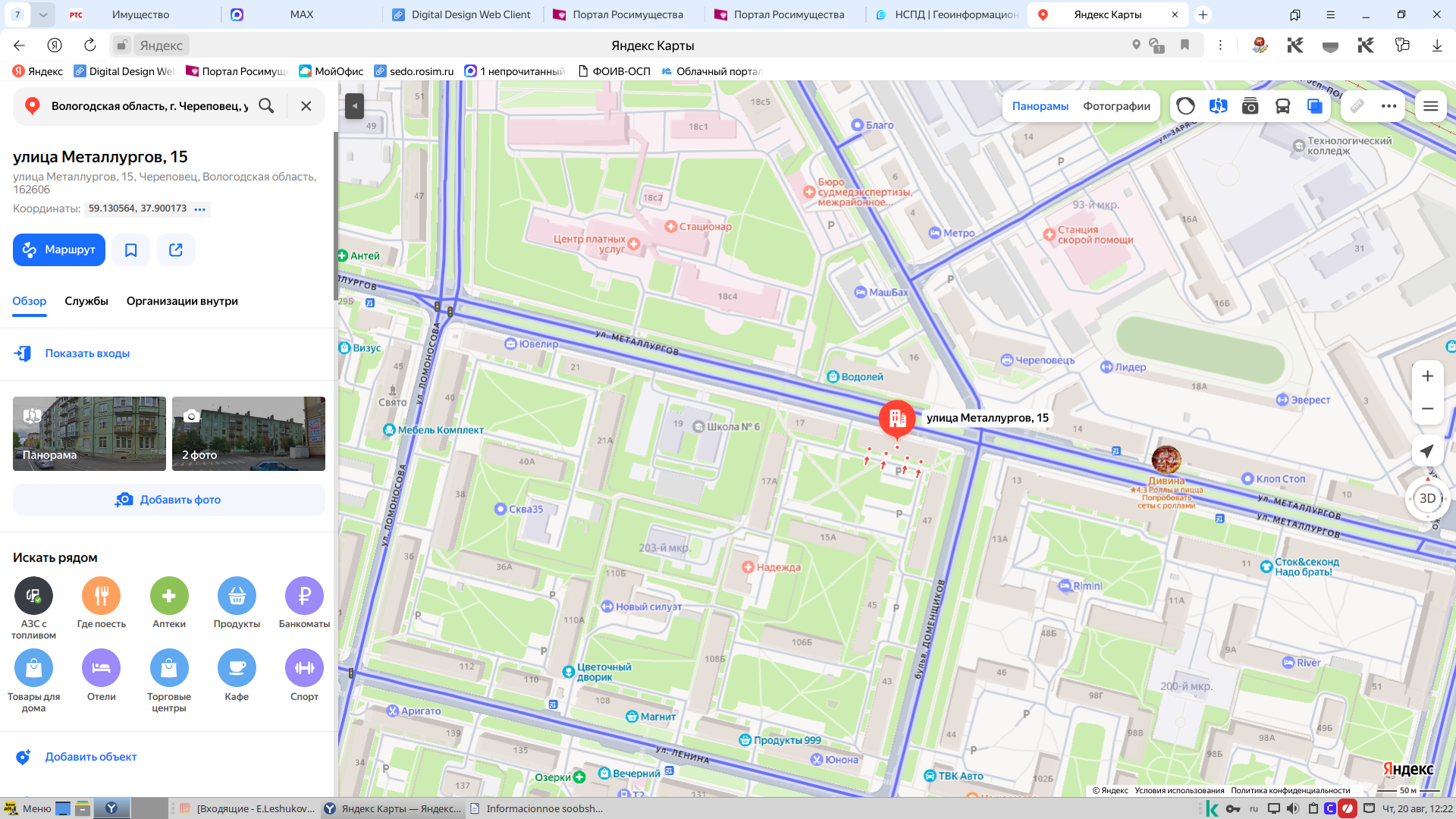This screenshot has width=1456, height=819.
Task: Click Условия использования link on map
Action: point(1179,790)
